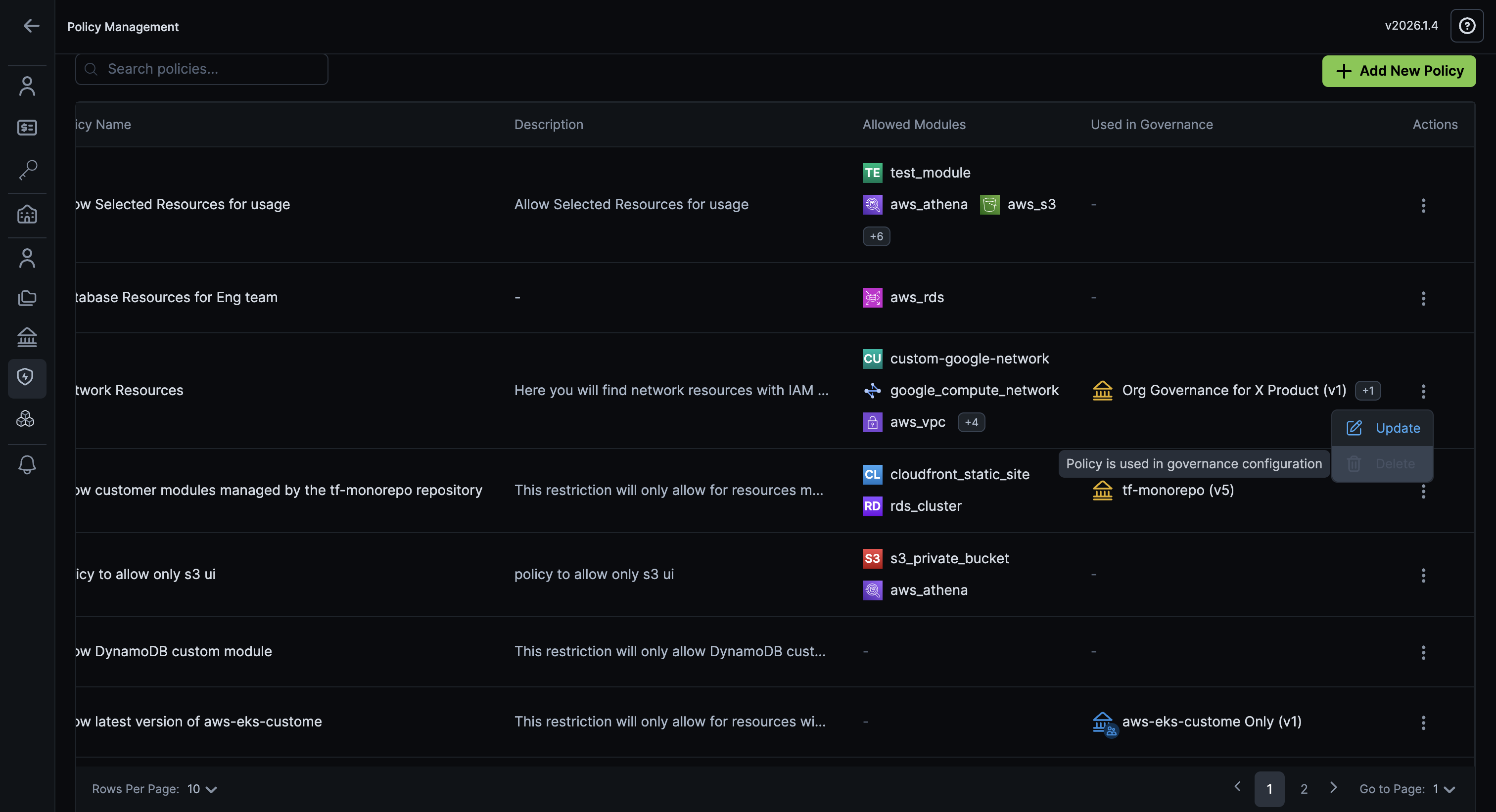Image resolution: width=1496 pixels, height=812 pixels.
Task: Select the shield policy sidebar icon
Action: coord(26,377)
